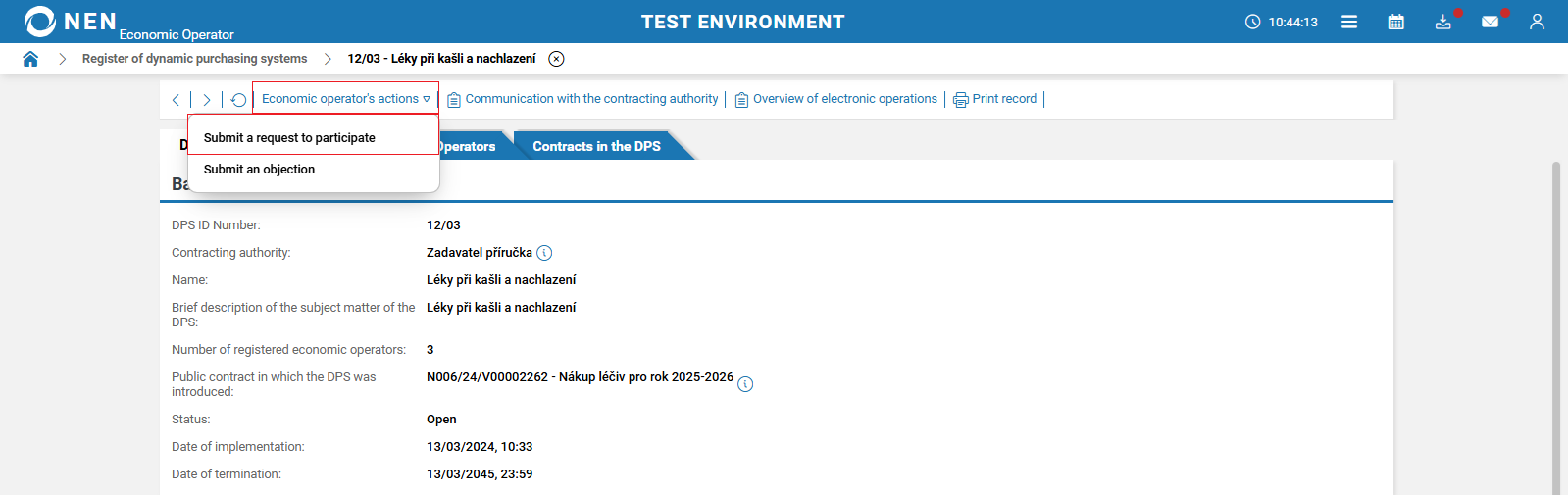
Task: Open the user profile icon
Action: point(1537,22)
